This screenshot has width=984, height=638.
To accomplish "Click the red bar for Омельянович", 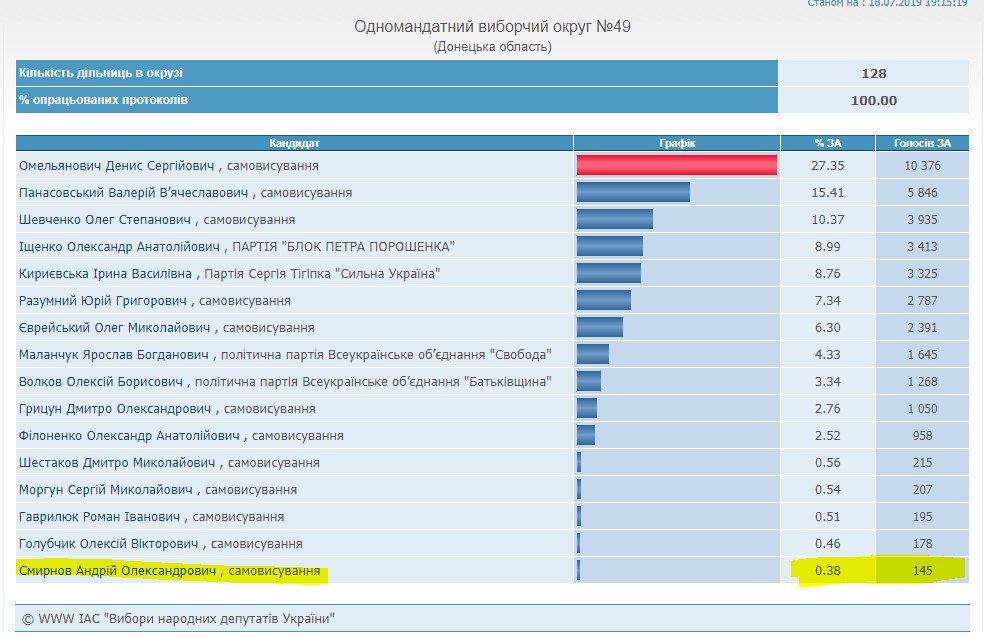I will pyautogui.click(x=676, y=165).
